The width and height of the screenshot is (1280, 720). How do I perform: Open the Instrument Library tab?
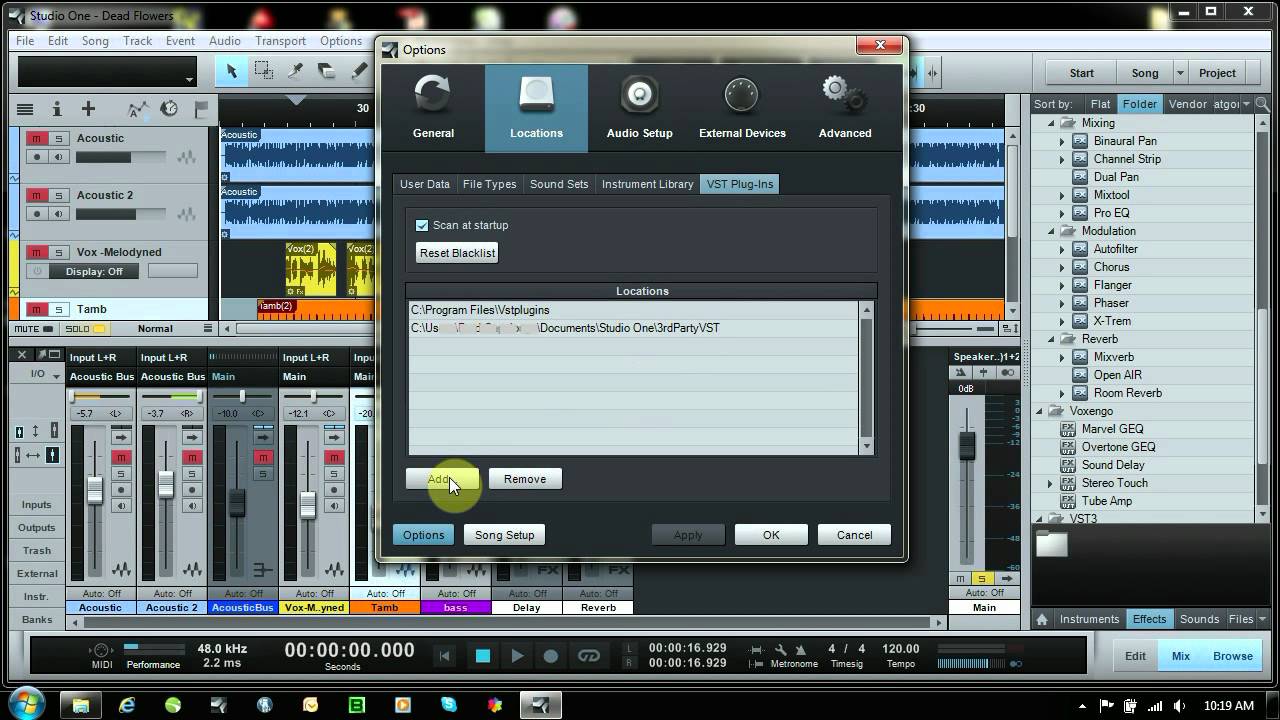click(x=647, y=184)
